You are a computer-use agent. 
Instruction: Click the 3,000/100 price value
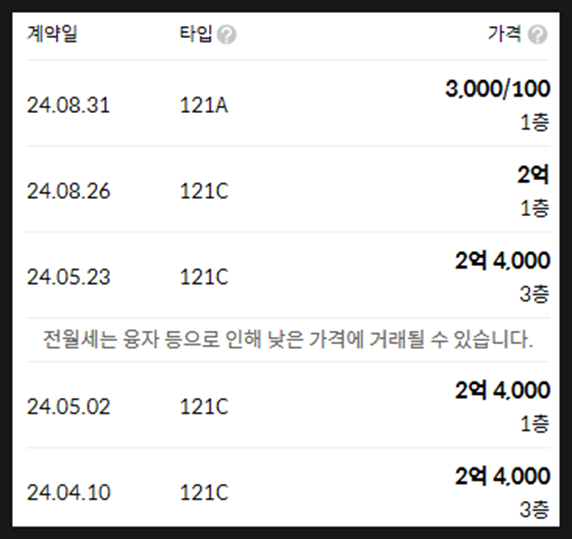coord(498,89)
